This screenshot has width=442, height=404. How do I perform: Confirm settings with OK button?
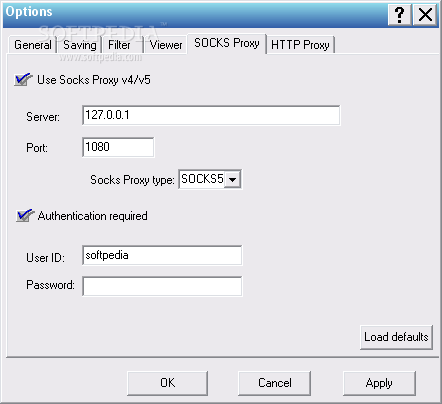click(x=167, y=383)
